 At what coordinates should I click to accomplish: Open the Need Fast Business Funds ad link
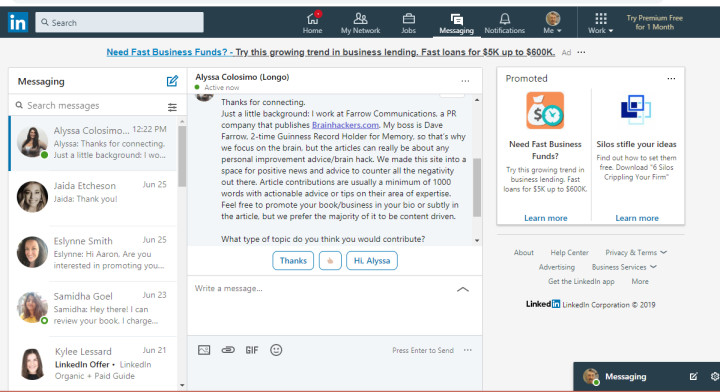[x=331, y=52]
